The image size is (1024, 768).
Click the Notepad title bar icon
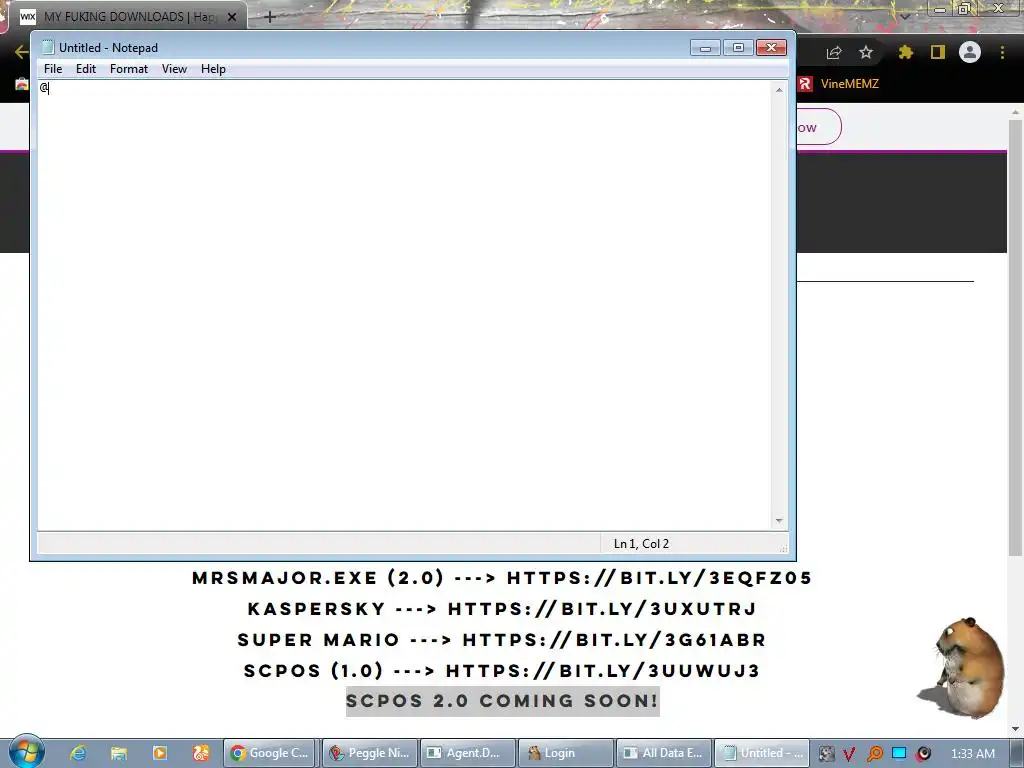pyautogui.click(x=48, y=47)
